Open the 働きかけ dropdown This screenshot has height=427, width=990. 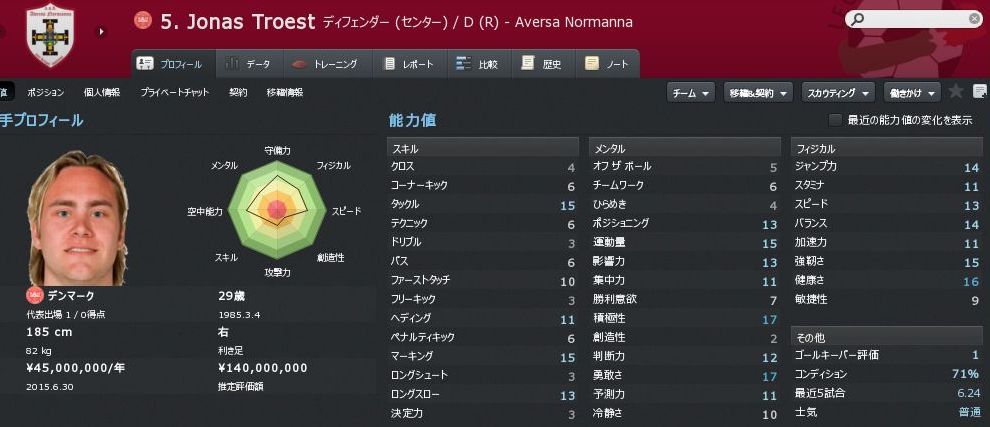(912, 92)
